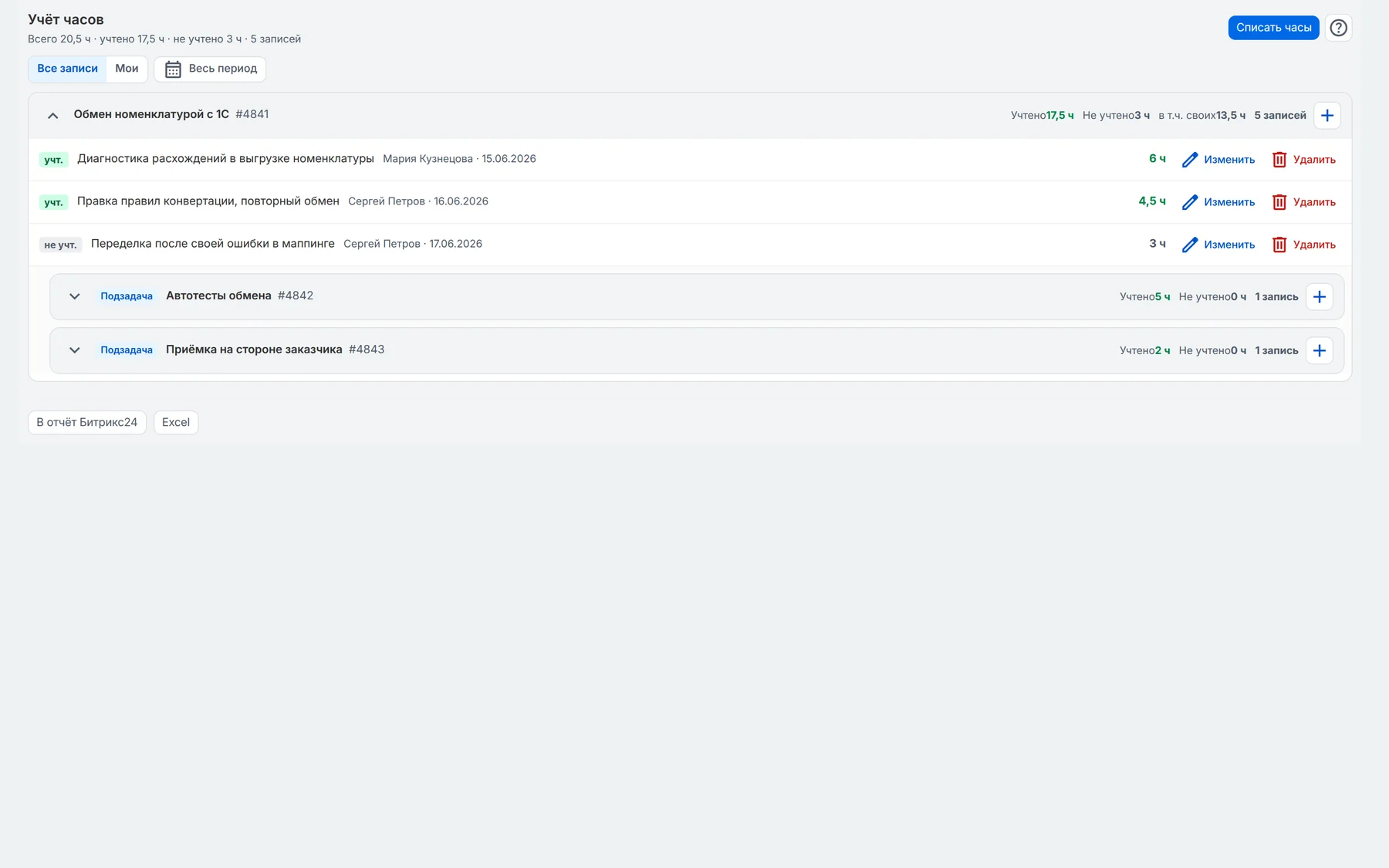Click the text Сергей Петров · 16.06.2026
This screenshot has width=1389, height=868.
418,201
